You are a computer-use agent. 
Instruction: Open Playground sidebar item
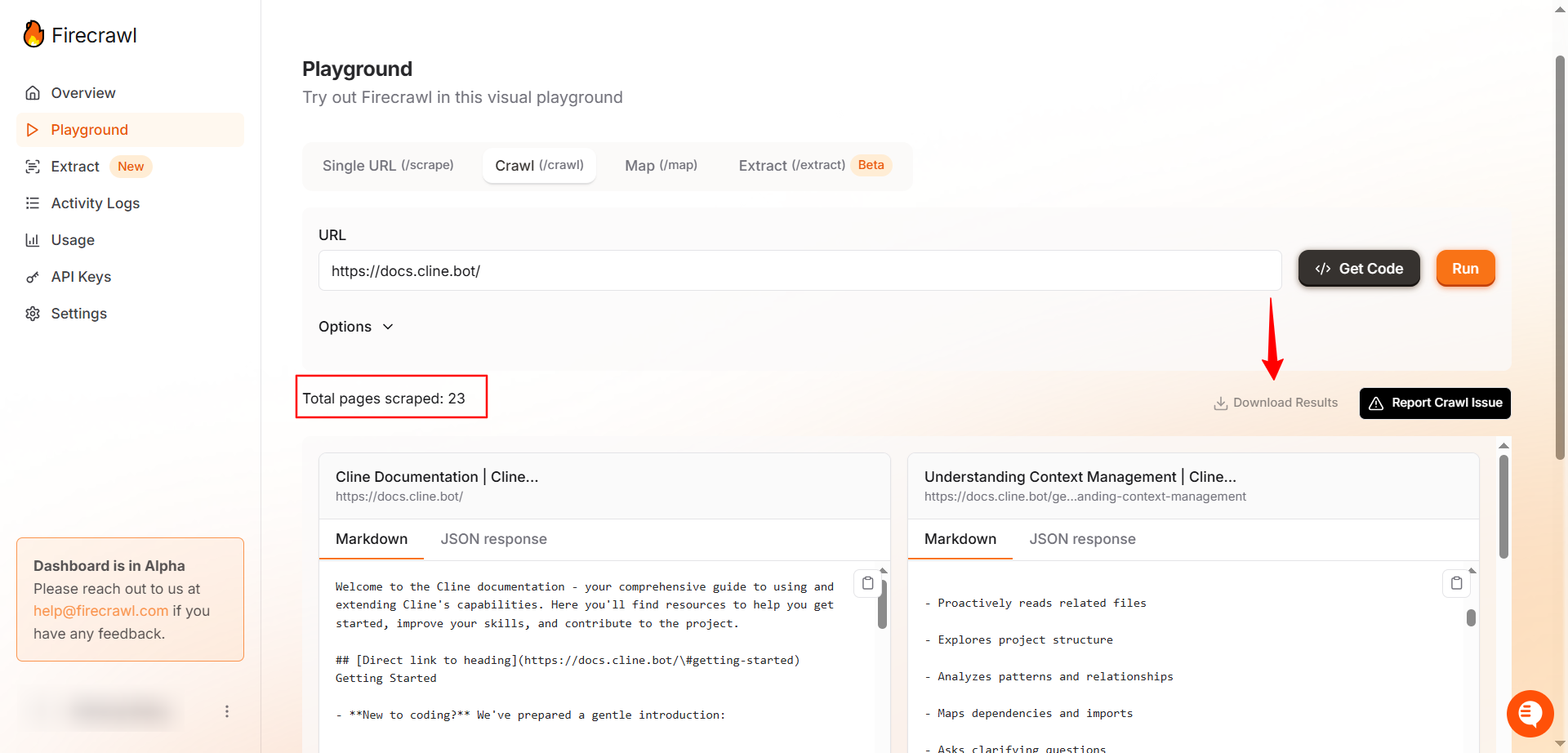pos(130,130)
